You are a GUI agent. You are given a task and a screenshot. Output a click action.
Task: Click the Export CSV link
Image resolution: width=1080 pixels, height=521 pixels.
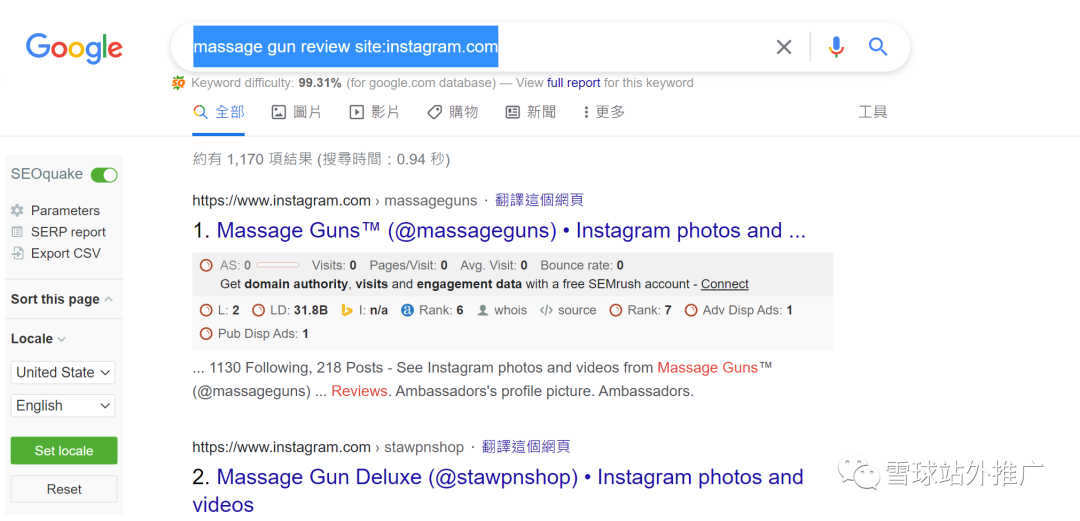point(65,254)
